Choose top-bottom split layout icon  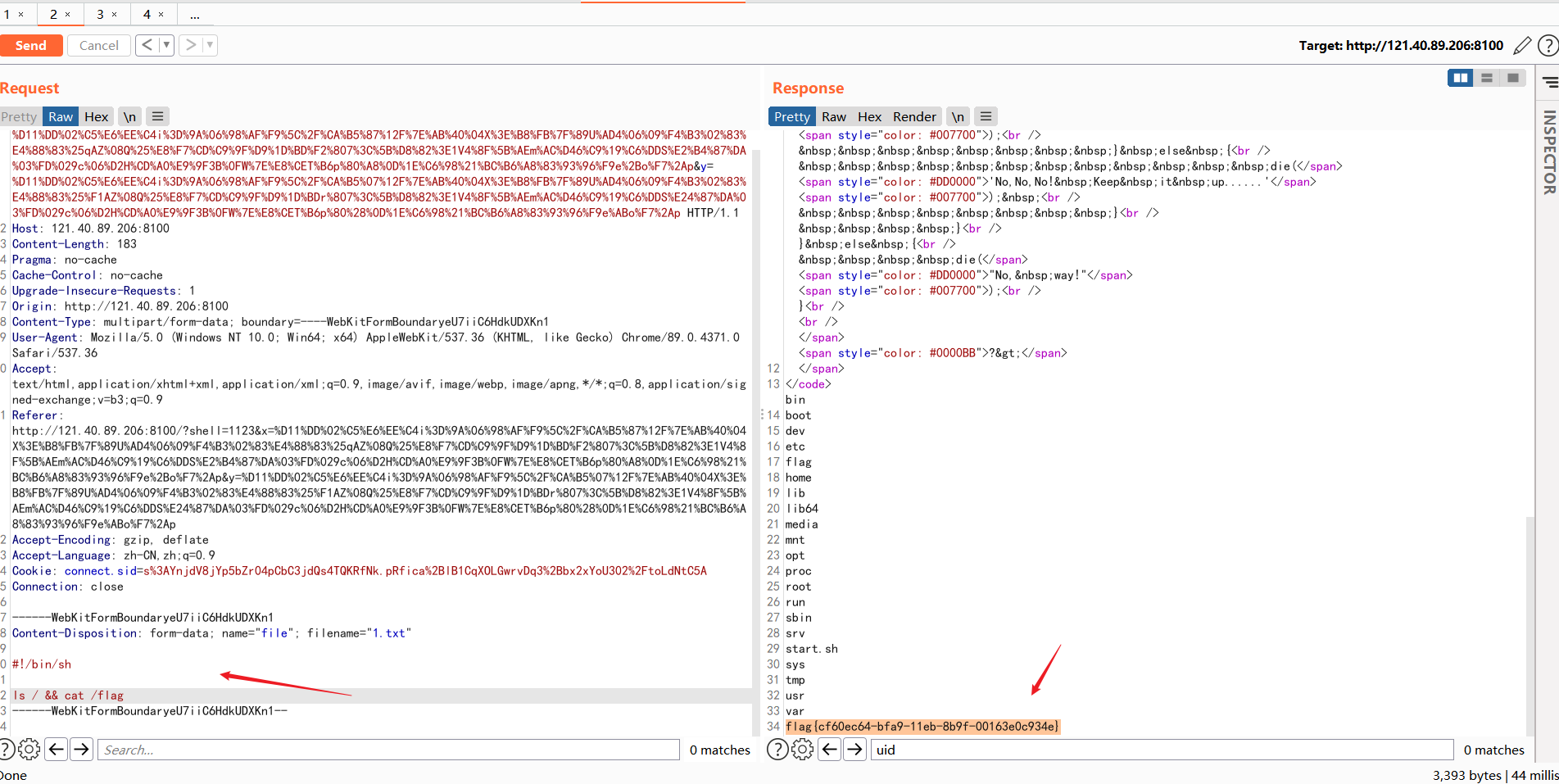(1487, 78)
